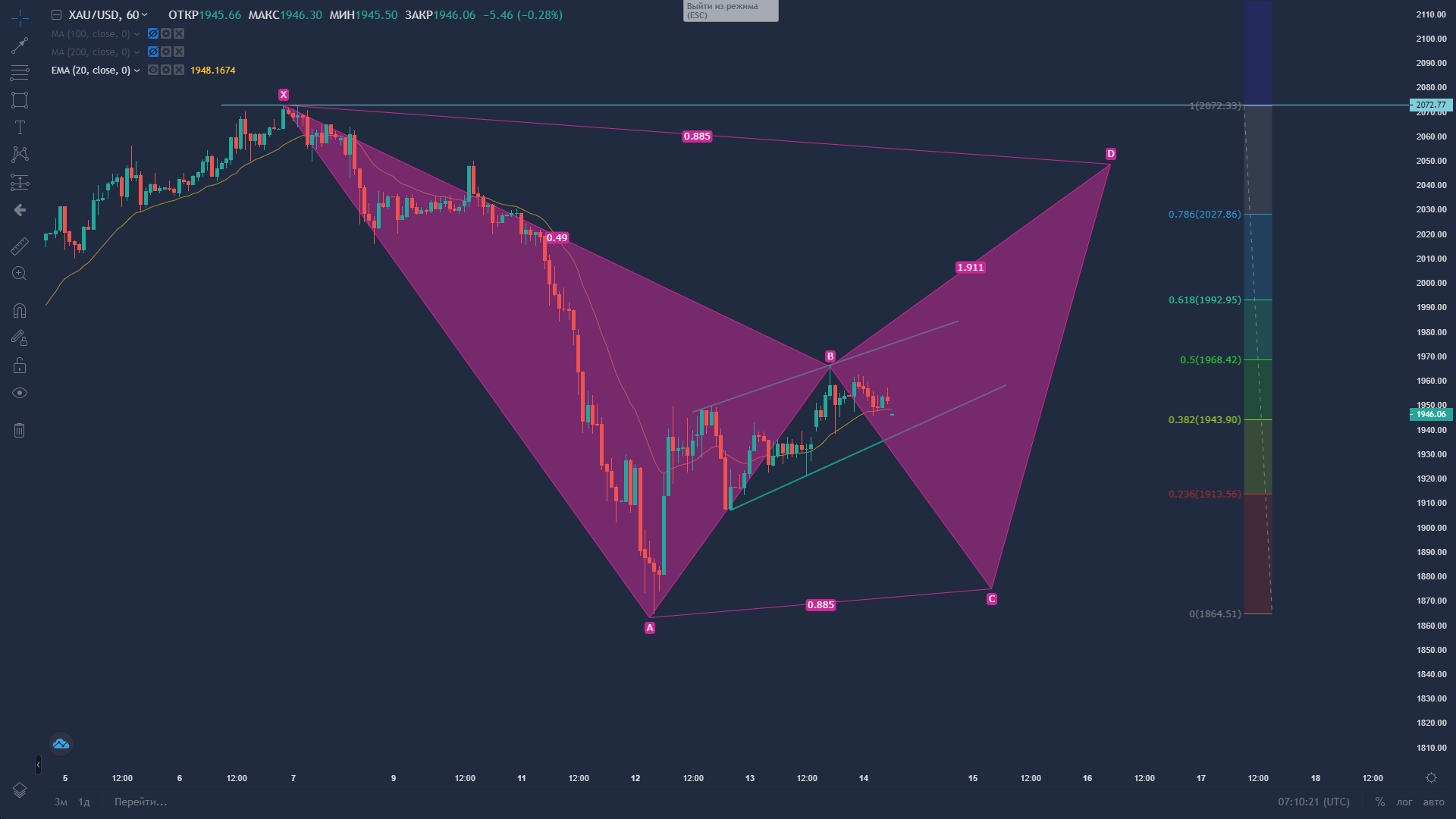Open settings for MA 100 indicator
Viewport: 1456px width, 819px height.
point(166,33)
